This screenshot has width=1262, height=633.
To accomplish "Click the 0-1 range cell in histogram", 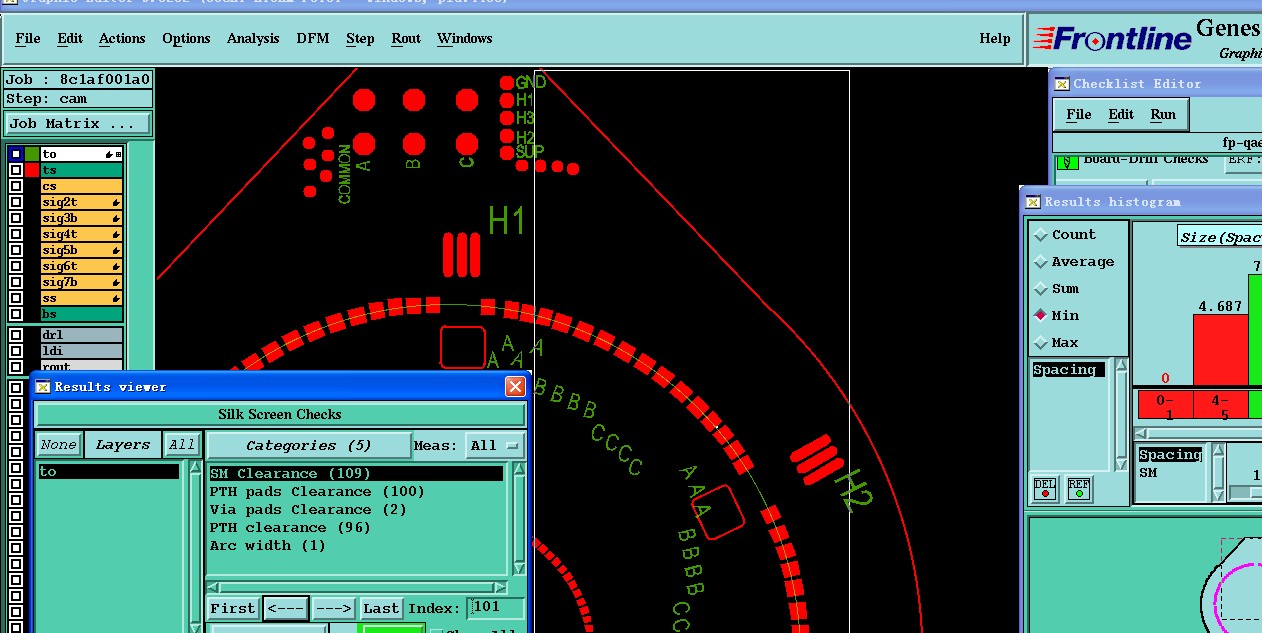I will 1165,406.
